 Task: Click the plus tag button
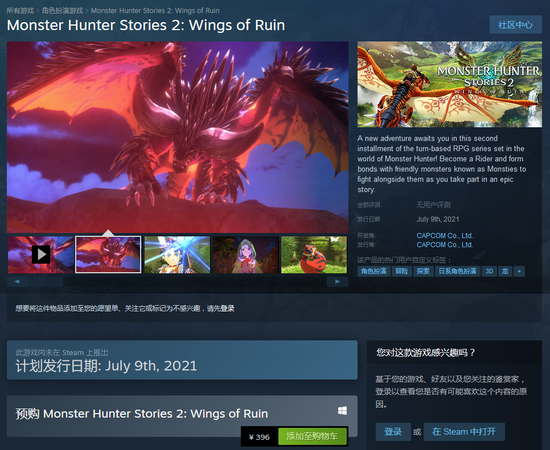pyautogui.click(x=519, y=271)
